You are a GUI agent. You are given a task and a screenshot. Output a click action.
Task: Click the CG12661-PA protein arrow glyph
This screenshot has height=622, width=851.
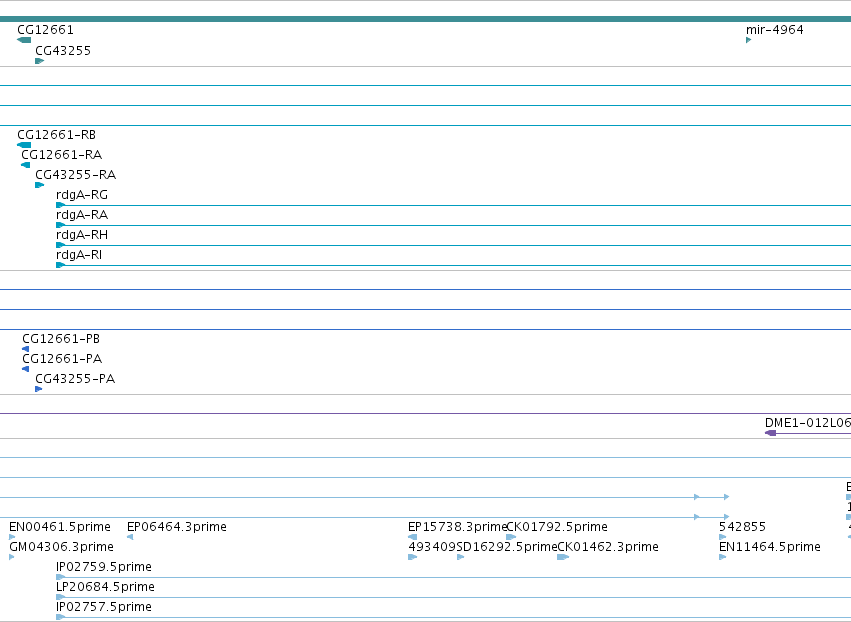[x=26, y=369]
